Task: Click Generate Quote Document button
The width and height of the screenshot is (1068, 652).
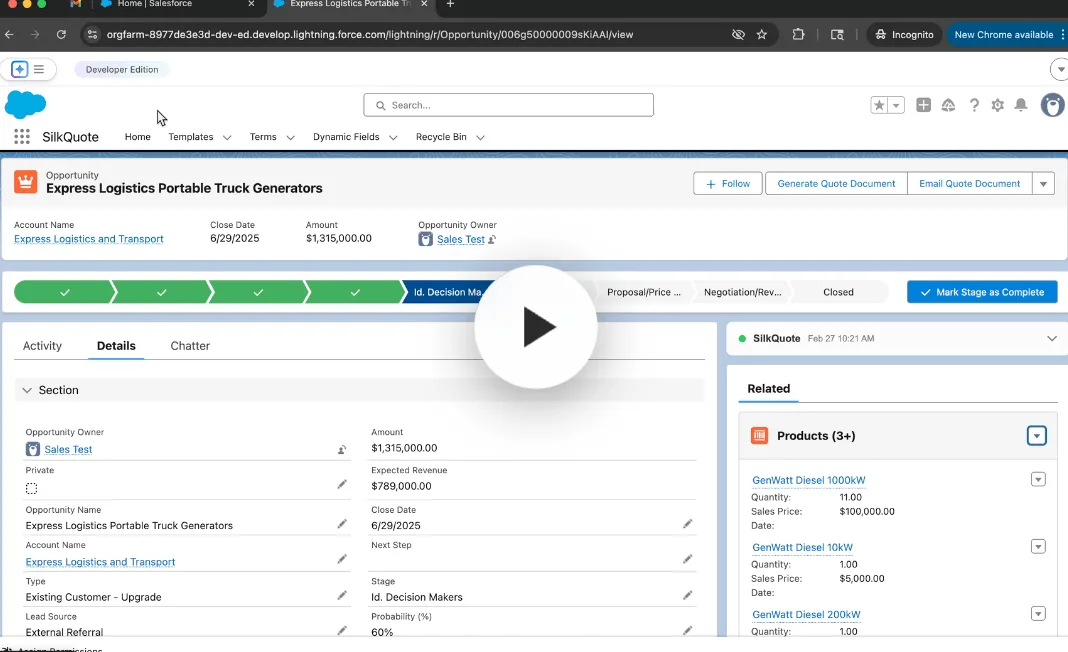Action: click(835, 184)
